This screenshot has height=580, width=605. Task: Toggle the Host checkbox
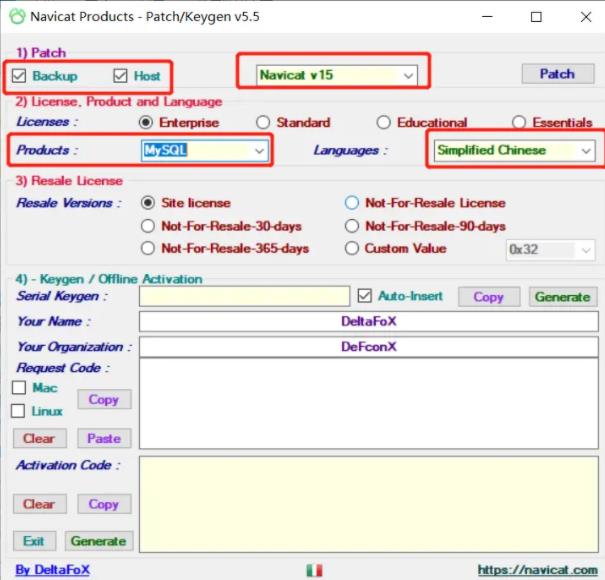[120, 76]
